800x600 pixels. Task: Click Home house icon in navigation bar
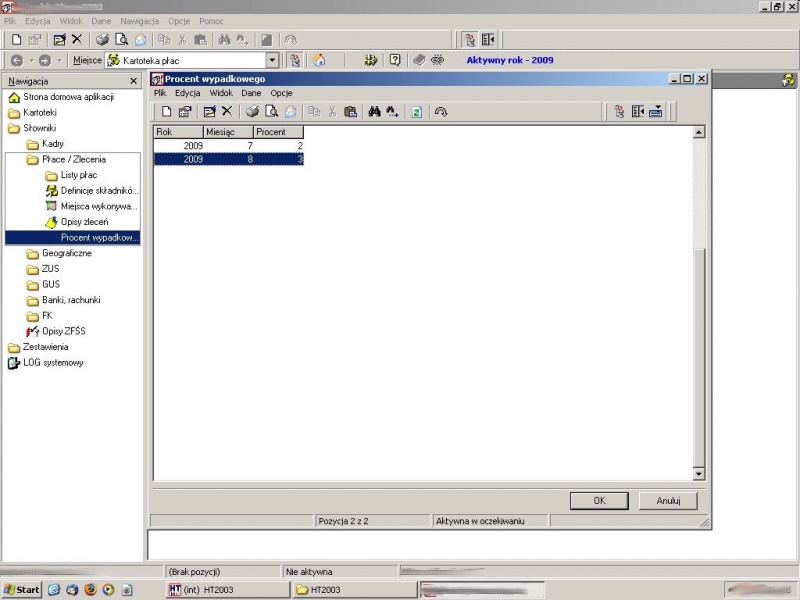coord(319,60)
